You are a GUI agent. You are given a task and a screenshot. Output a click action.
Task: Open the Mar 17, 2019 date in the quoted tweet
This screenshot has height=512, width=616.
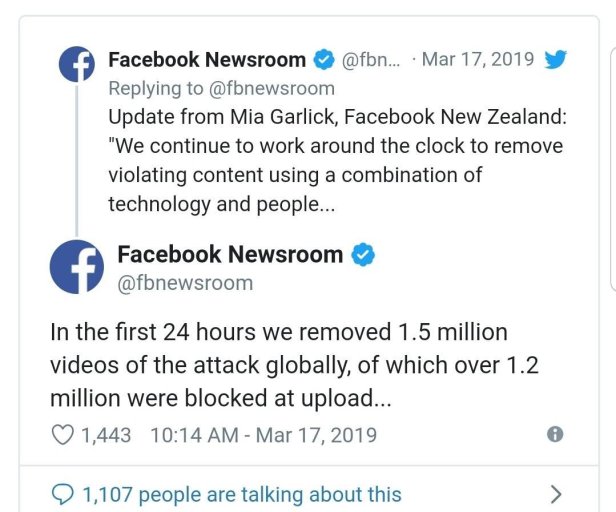478,60
